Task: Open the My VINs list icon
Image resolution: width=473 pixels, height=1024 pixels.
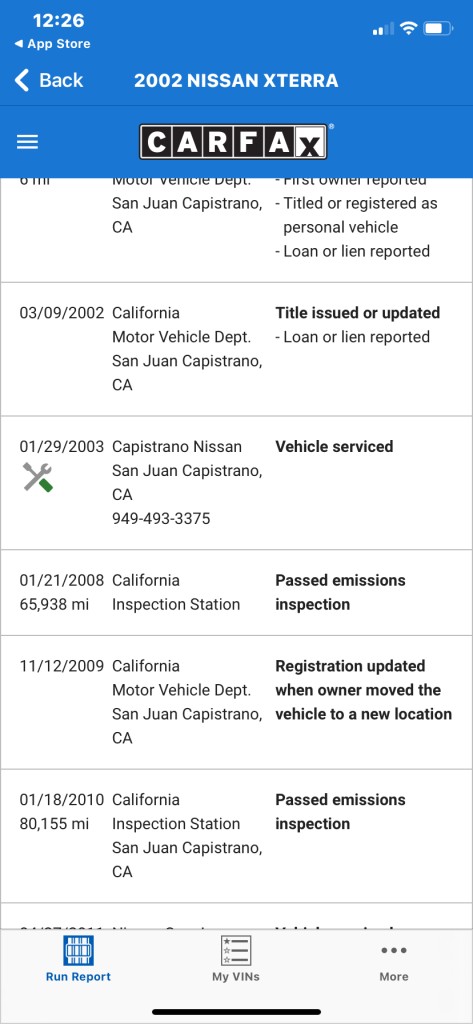Action: pos(236,950)
